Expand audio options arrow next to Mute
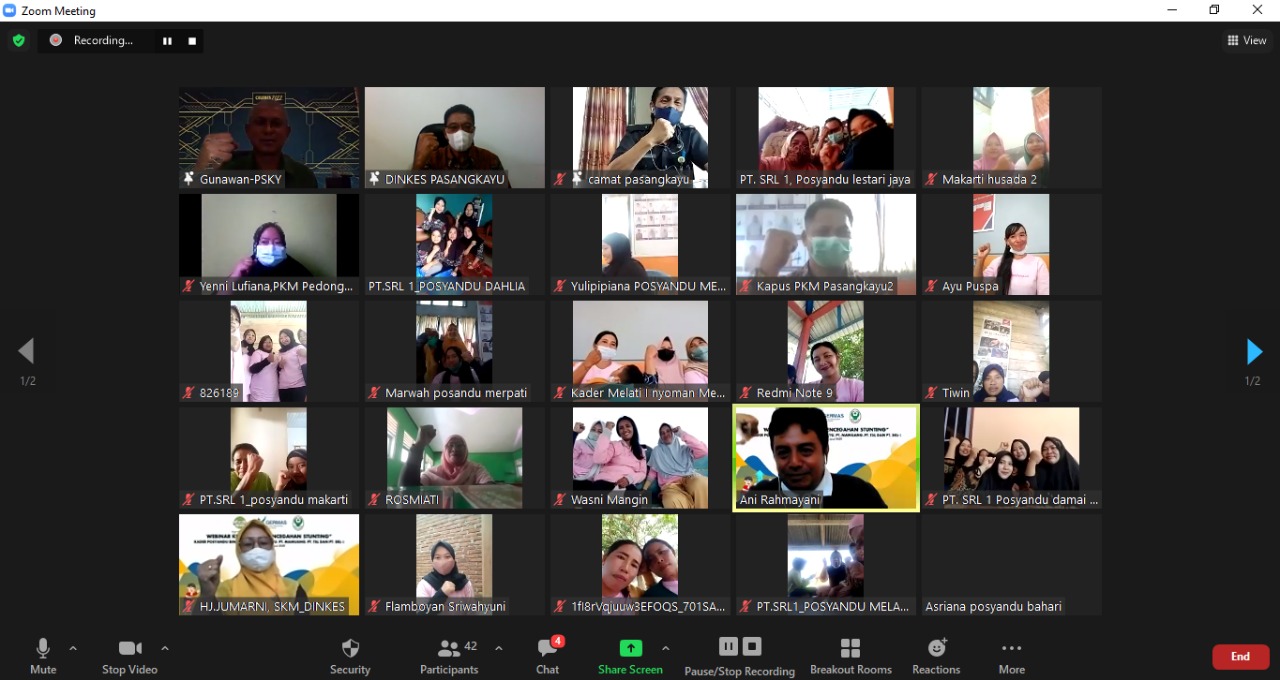The image size is (1280, 680). (73, 648)
